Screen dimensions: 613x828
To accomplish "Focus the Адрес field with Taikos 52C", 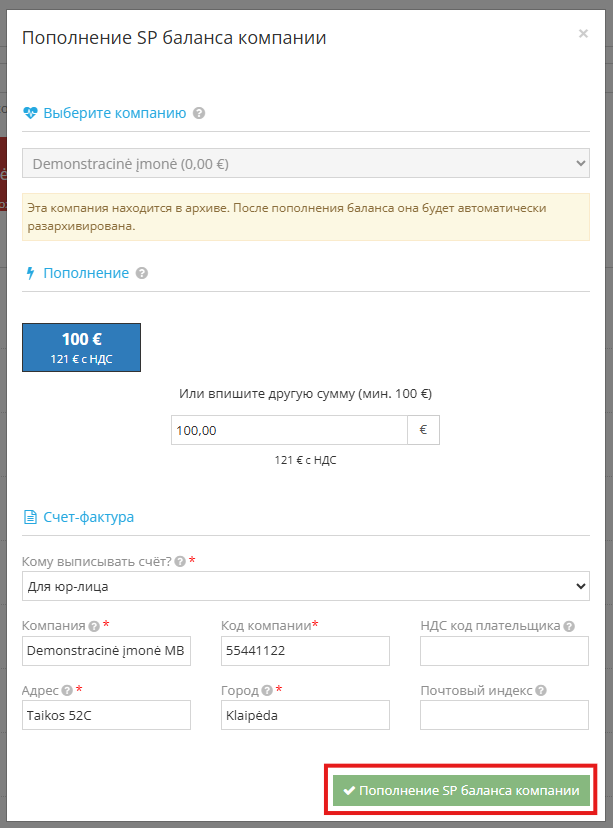I will 106,715.
